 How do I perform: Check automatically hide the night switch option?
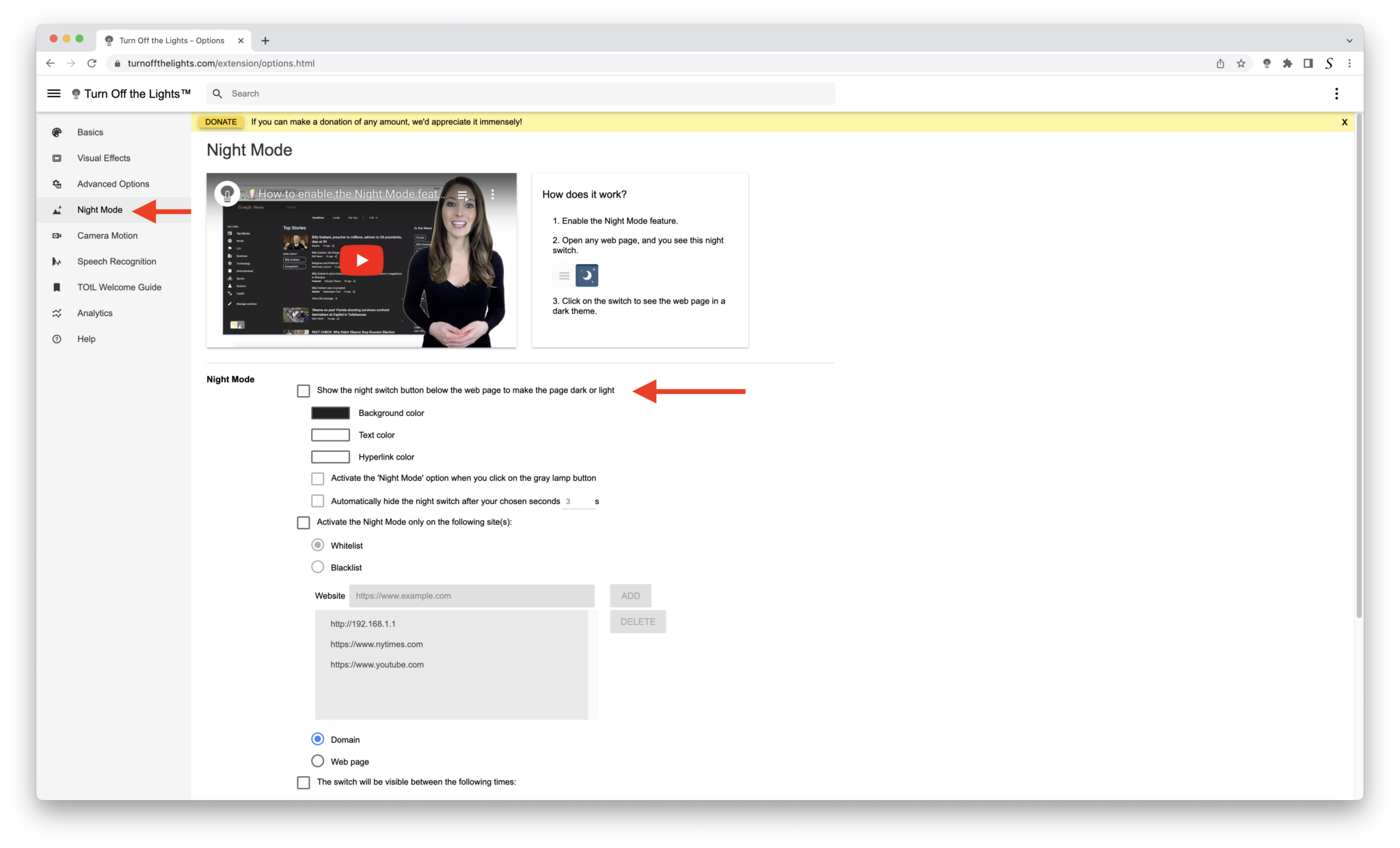point(317,501)
